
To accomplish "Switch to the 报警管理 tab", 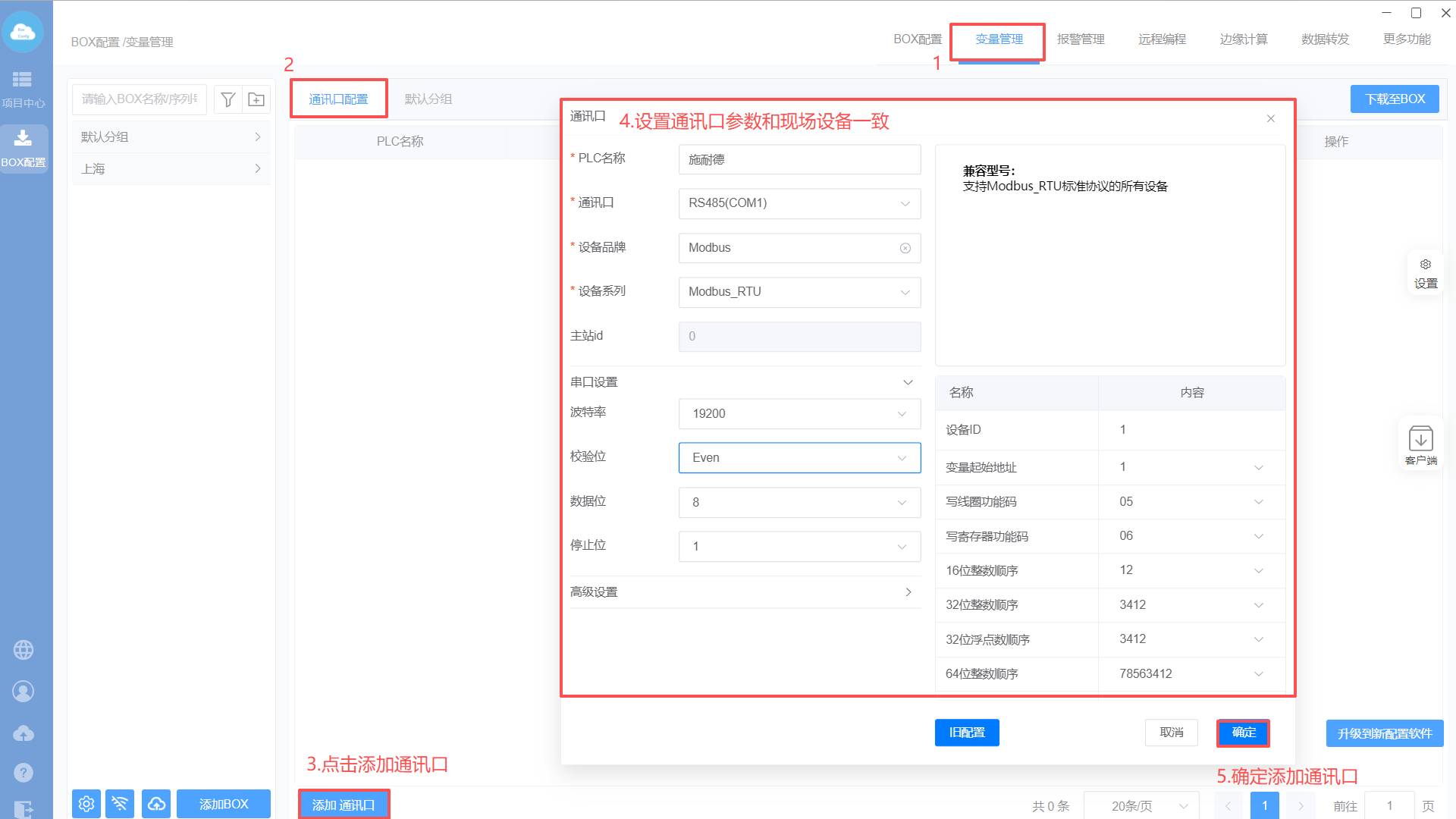I will pyautogui.click(x=1081, y=39).
